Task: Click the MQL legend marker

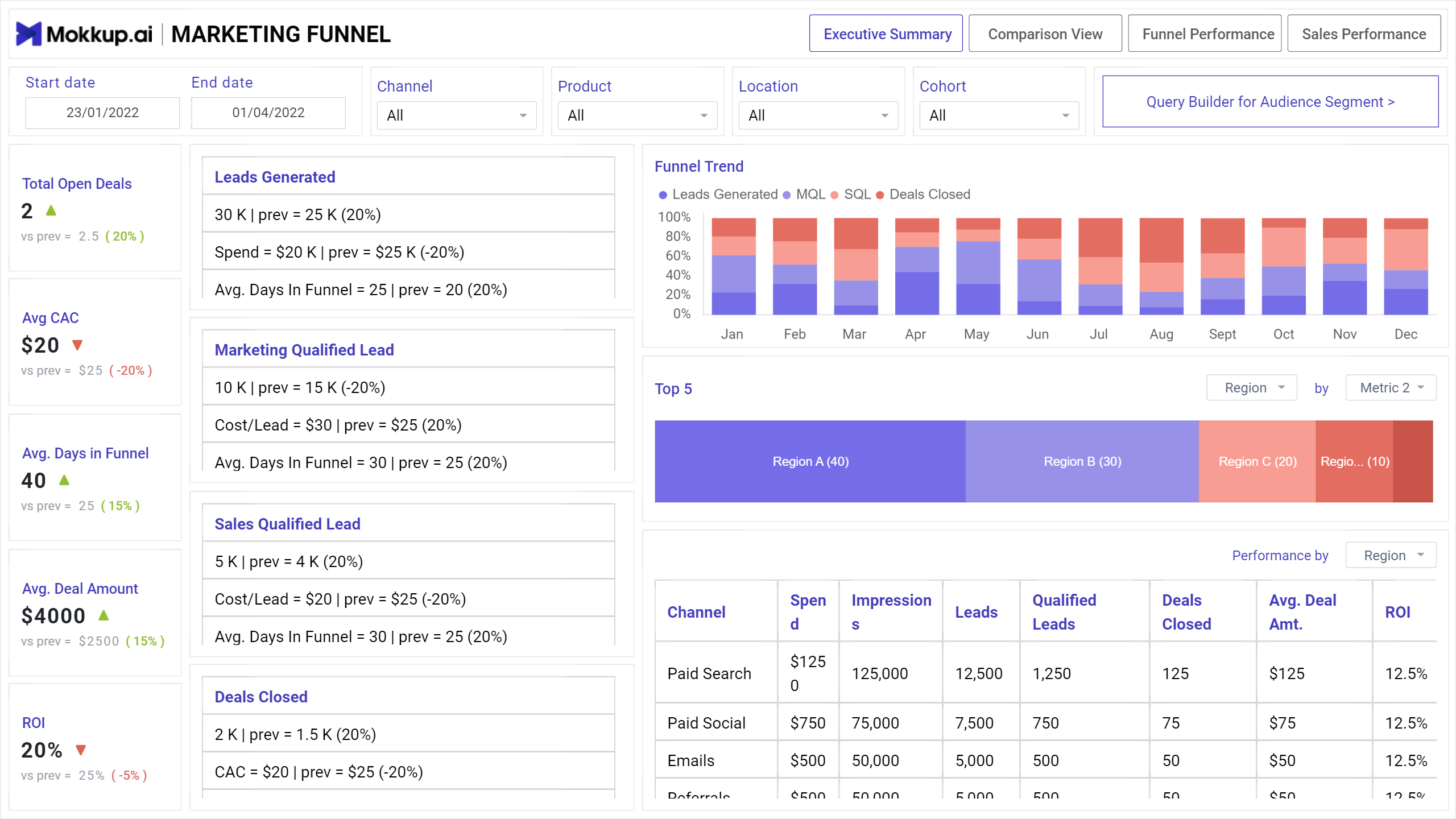Action: (x=787, y=195)
